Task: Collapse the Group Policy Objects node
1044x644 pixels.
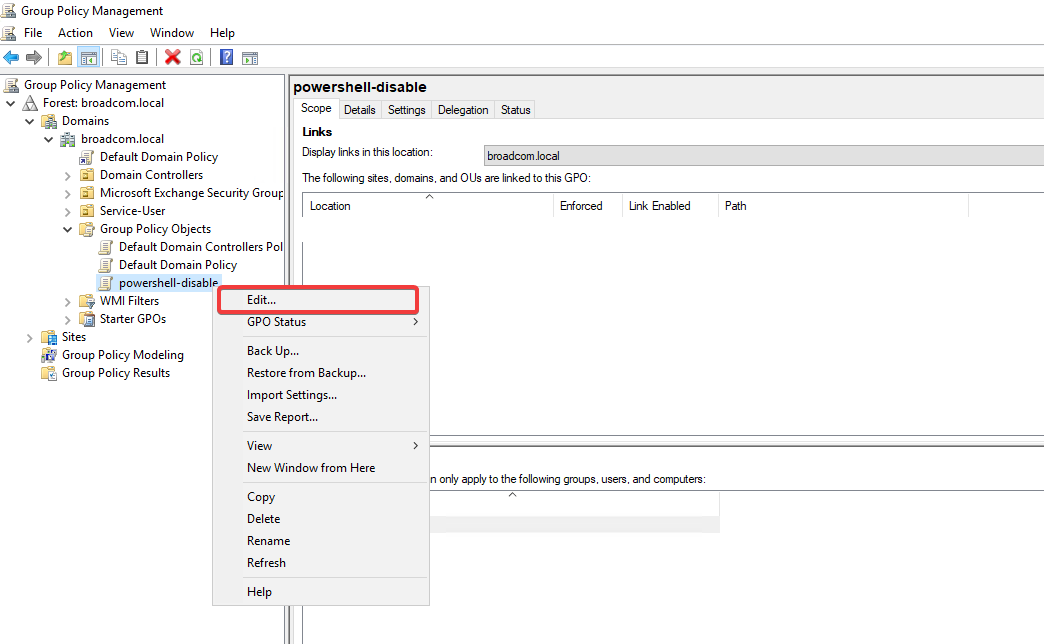Action: (x=68, y=229)
